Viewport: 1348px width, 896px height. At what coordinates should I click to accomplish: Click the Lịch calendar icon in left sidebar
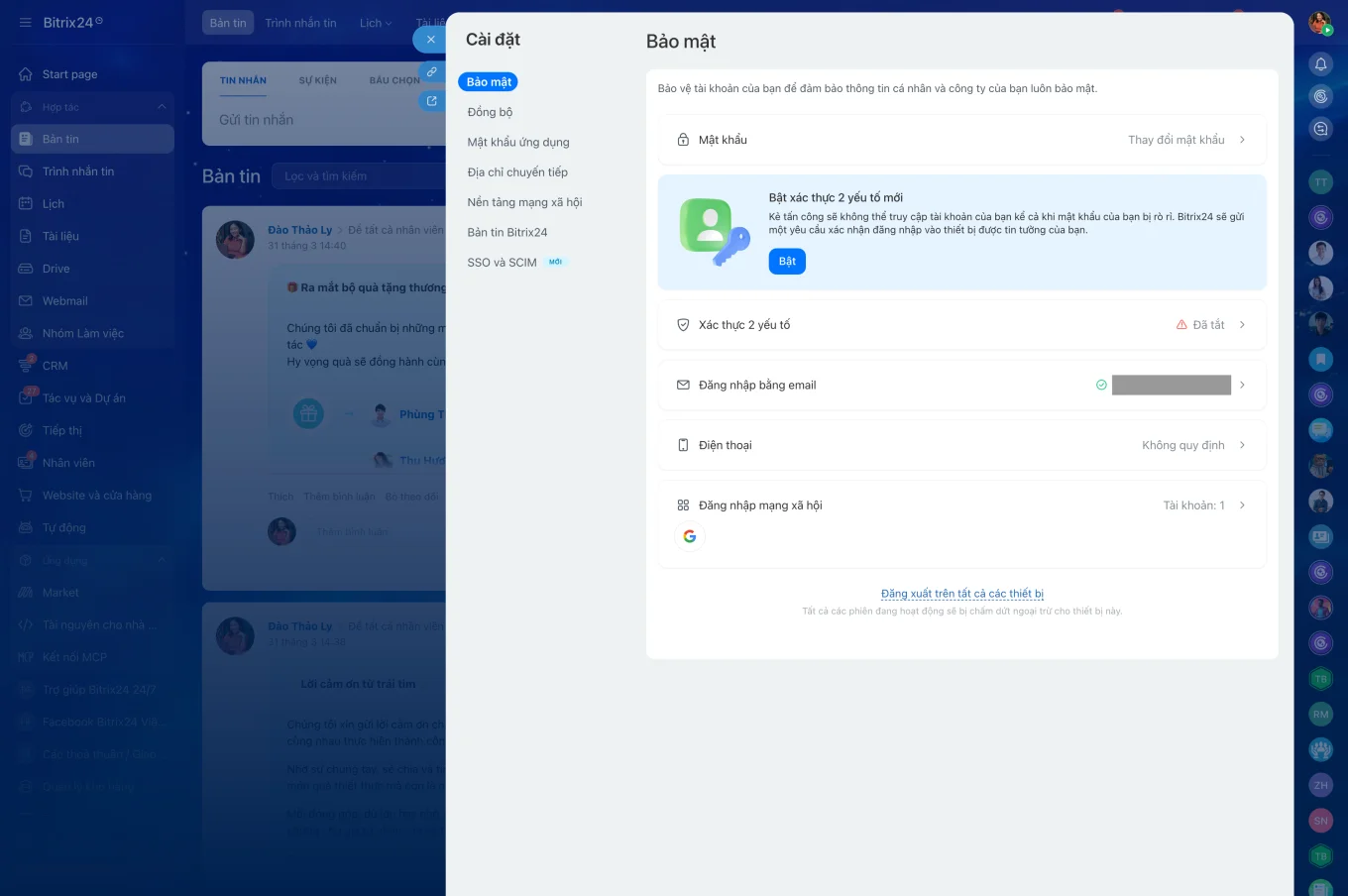26,204
